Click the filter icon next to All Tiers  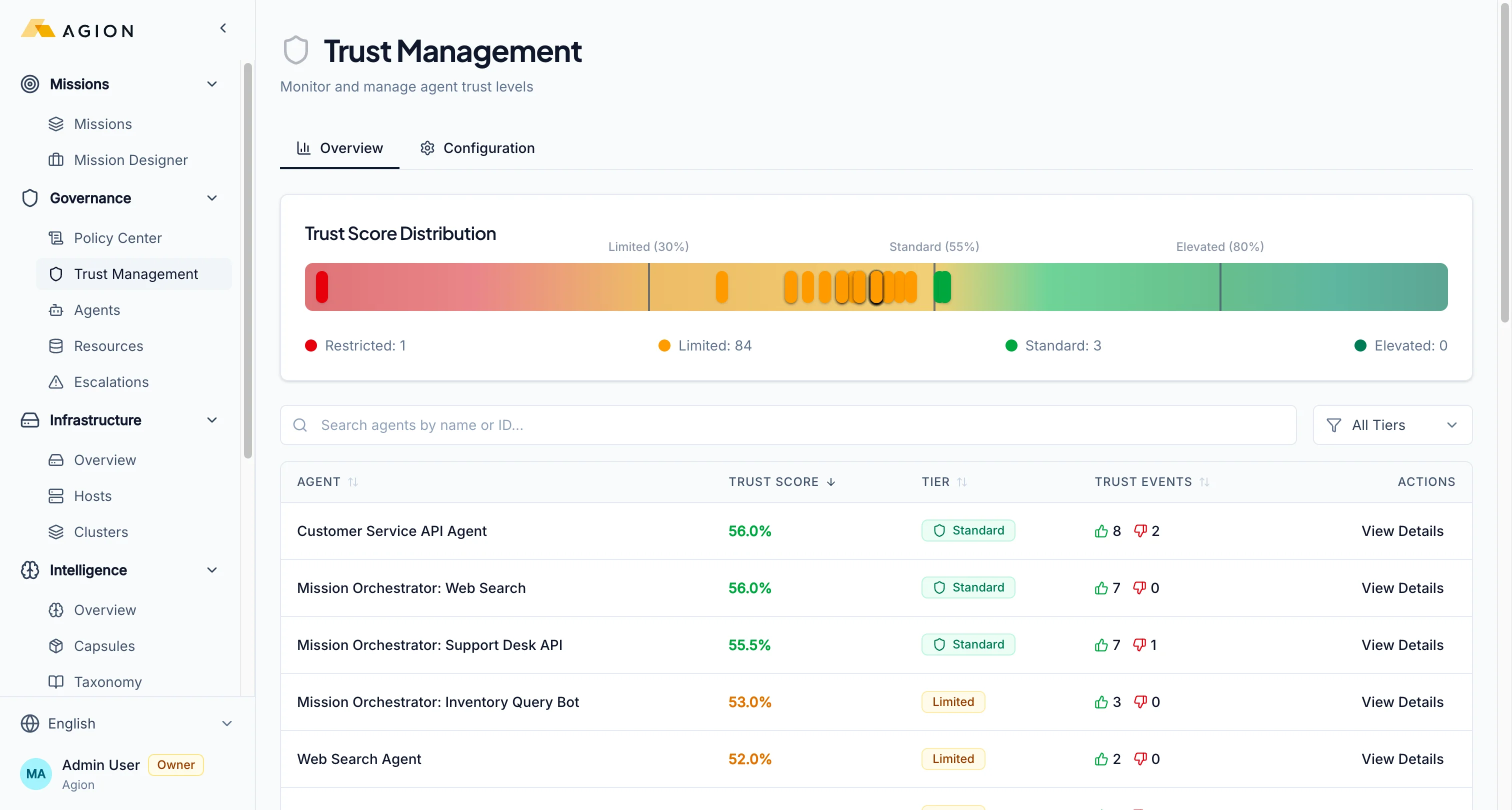click(1333, 425)
